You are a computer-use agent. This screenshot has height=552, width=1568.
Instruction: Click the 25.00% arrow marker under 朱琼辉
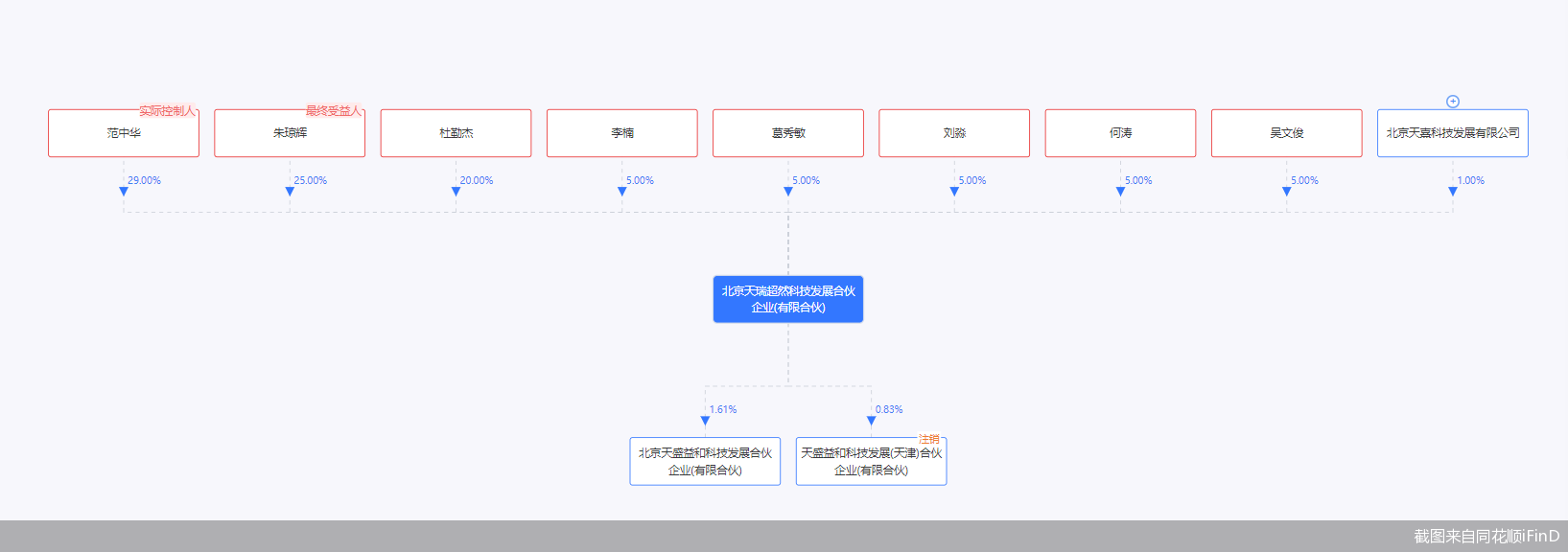coord(290,192)
